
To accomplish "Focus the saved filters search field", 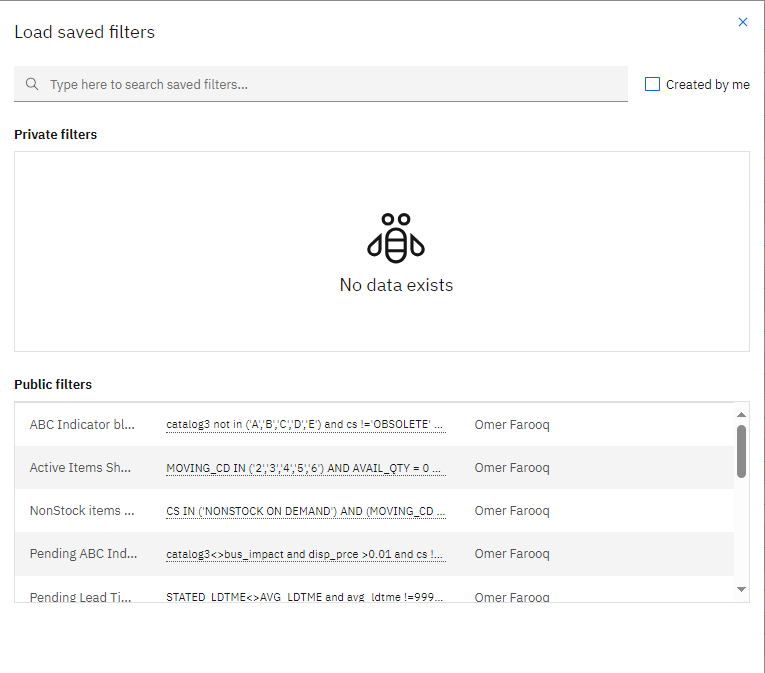I will [x=330, y=85].
